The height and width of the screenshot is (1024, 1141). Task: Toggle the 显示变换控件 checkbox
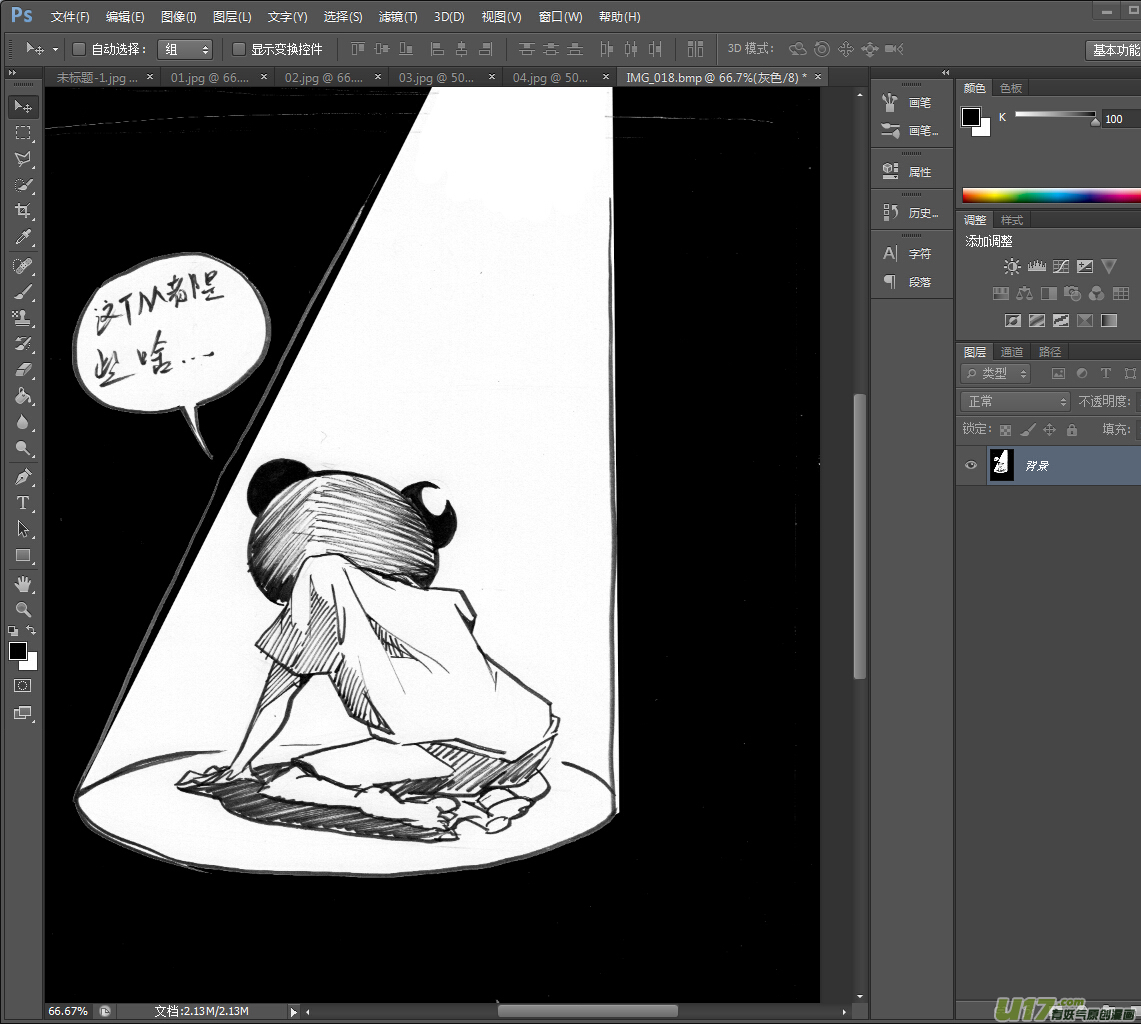(239, 49)
